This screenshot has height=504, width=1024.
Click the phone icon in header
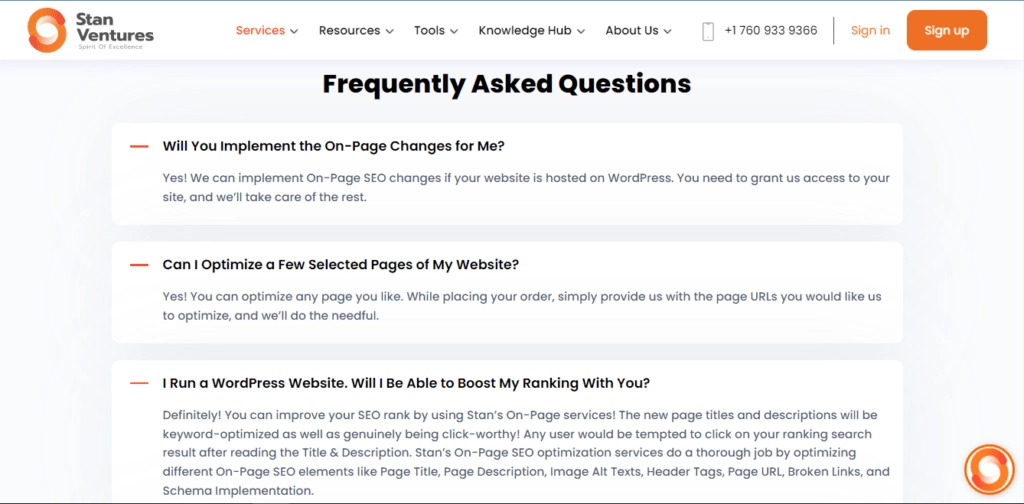point(708,31)
